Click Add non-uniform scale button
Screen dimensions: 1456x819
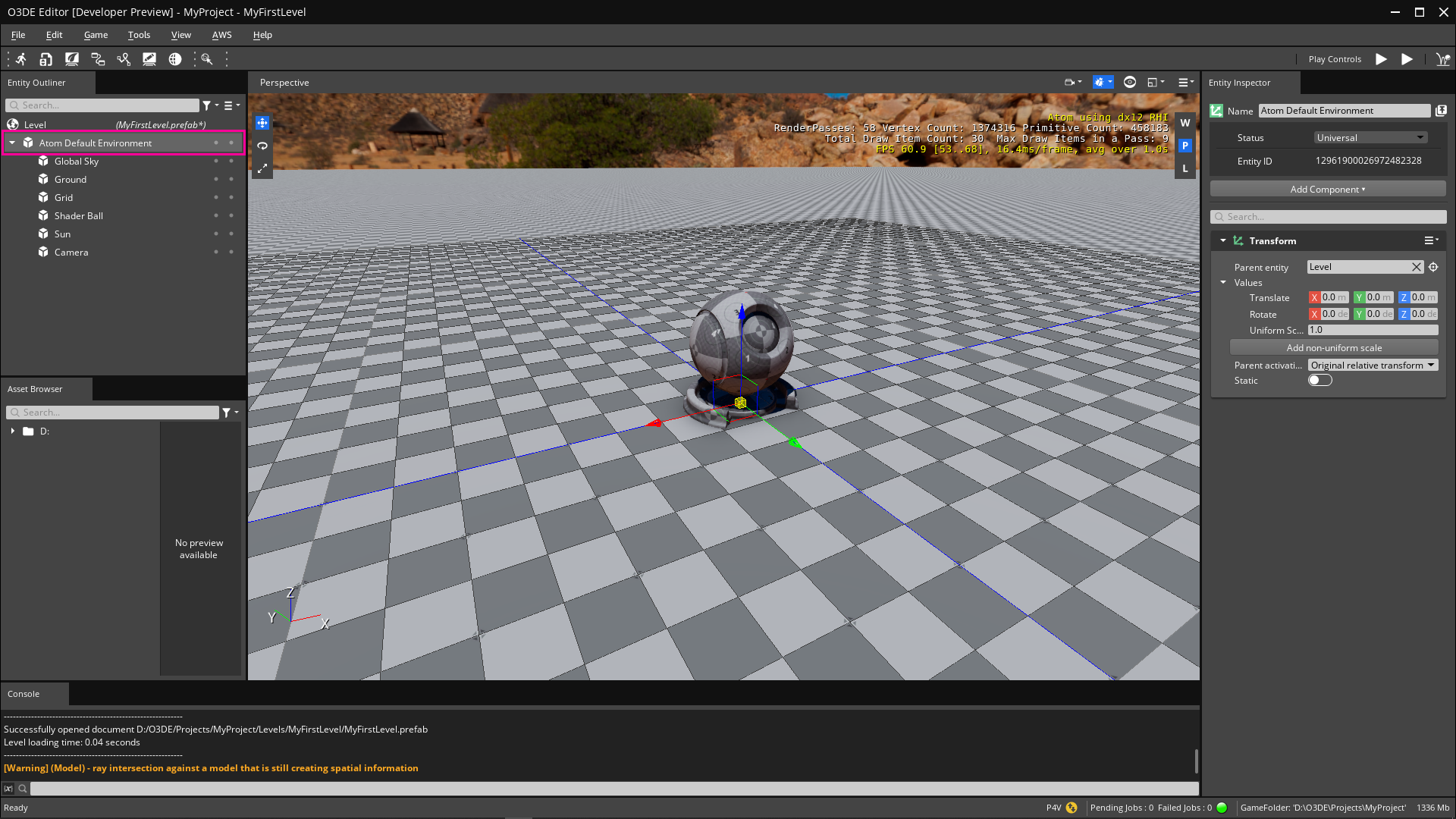tap(1335, 347)
